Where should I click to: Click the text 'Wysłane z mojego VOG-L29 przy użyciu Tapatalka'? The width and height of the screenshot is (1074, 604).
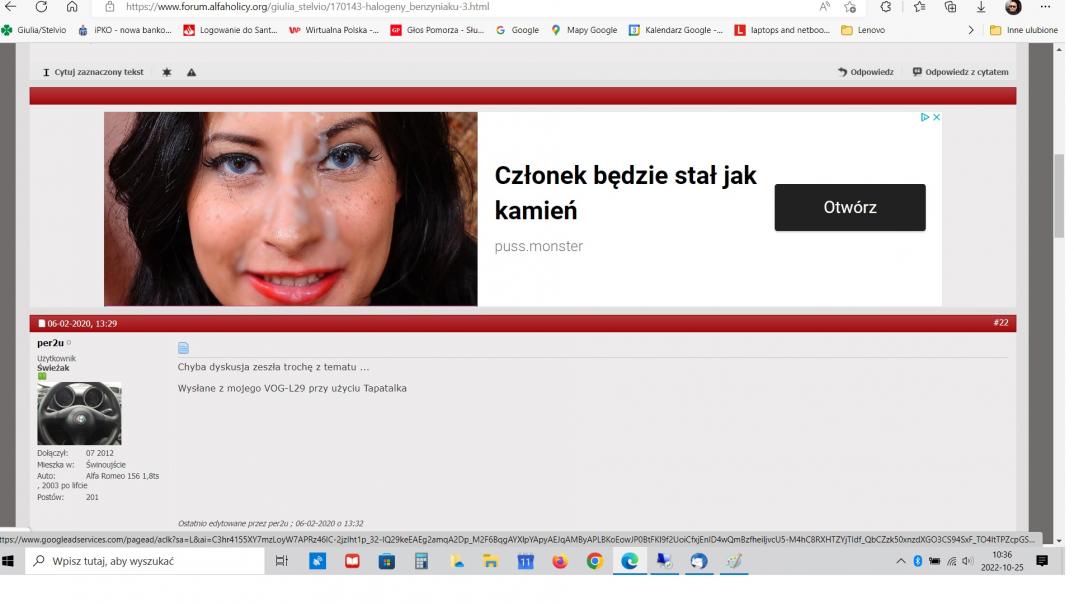click(292, 388)
